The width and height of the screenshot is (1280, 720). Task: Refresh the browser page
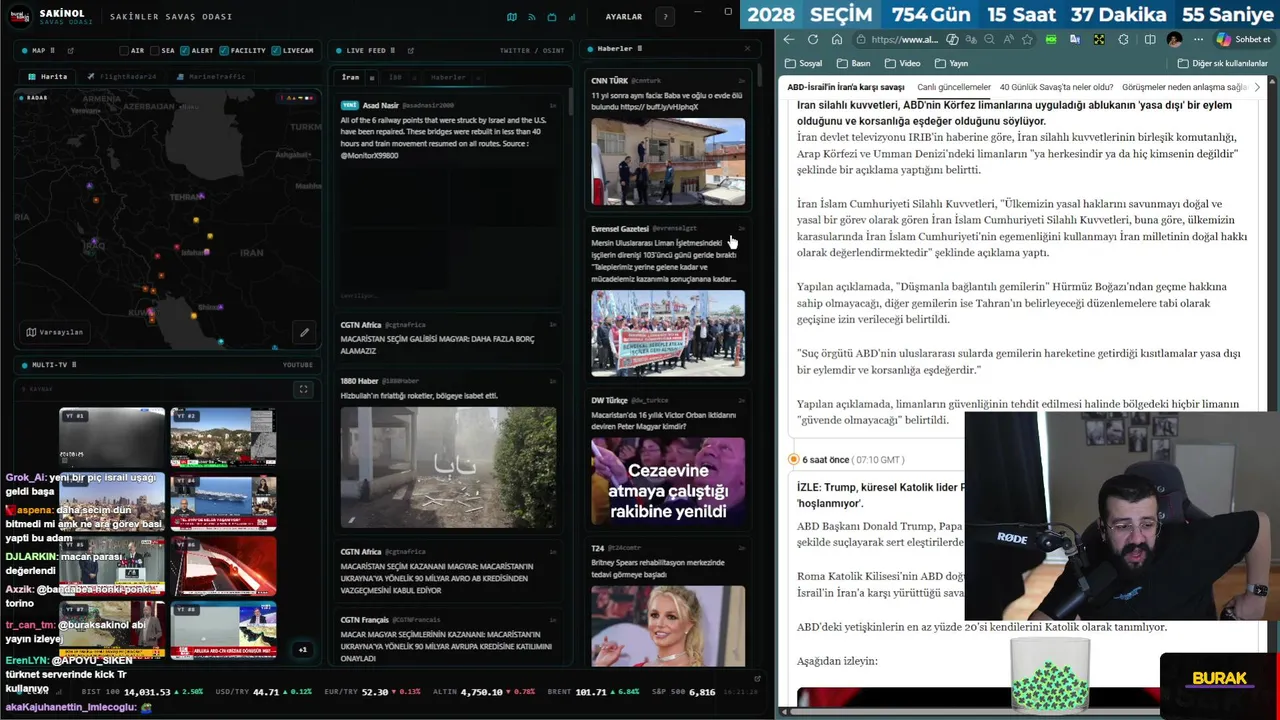point(813,39)
